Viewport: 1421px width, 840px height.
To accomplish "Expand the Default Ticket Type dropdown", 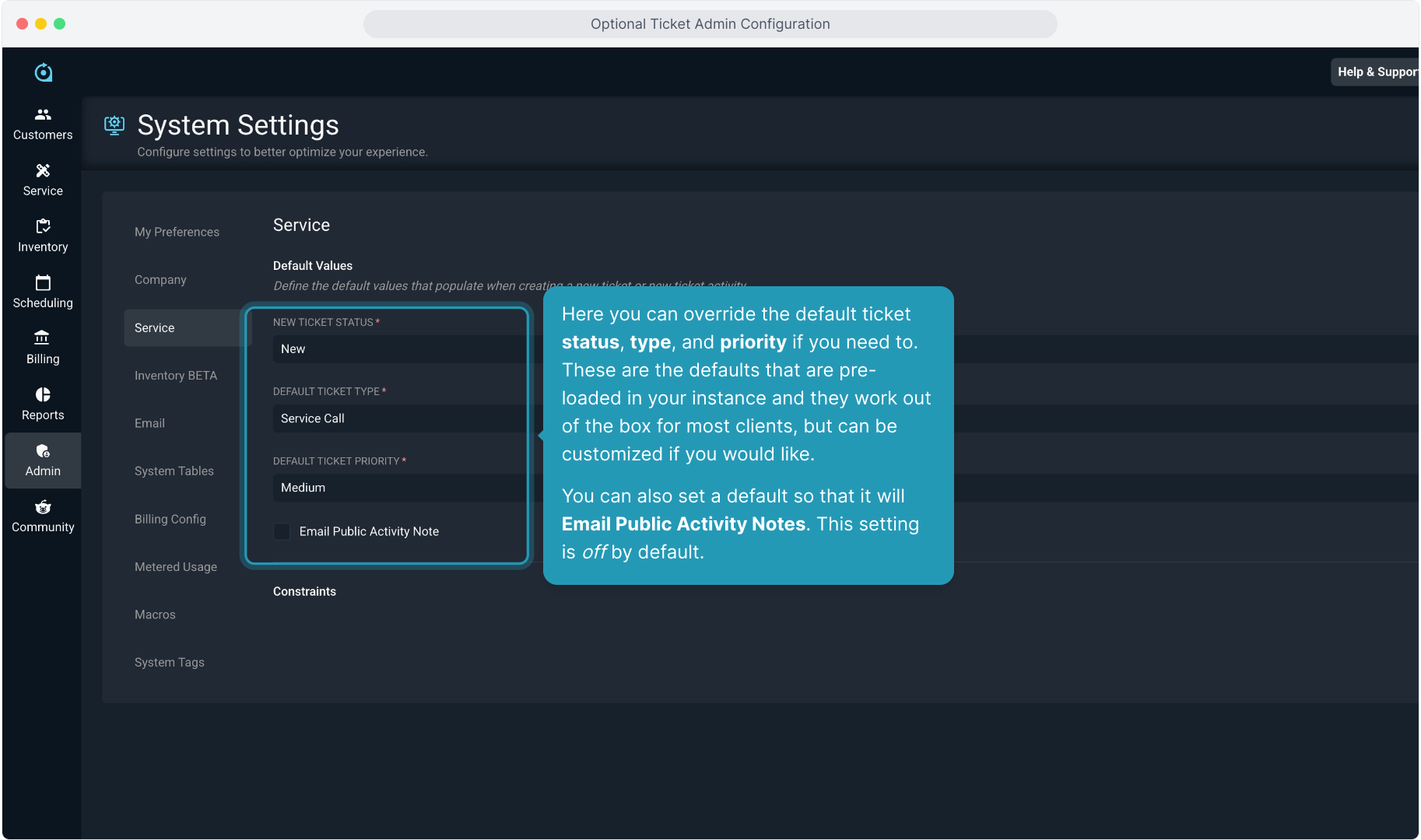I will point(398,418).
